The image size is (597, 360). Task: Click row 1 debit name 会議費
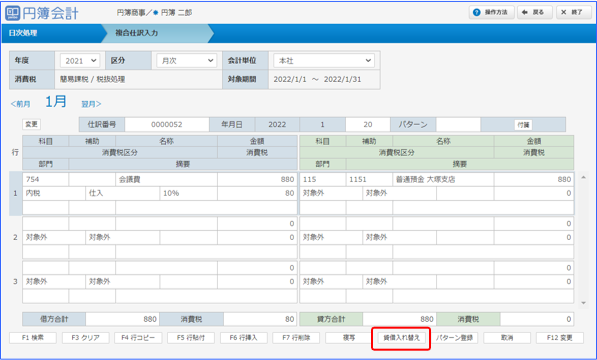click(166, 179)
